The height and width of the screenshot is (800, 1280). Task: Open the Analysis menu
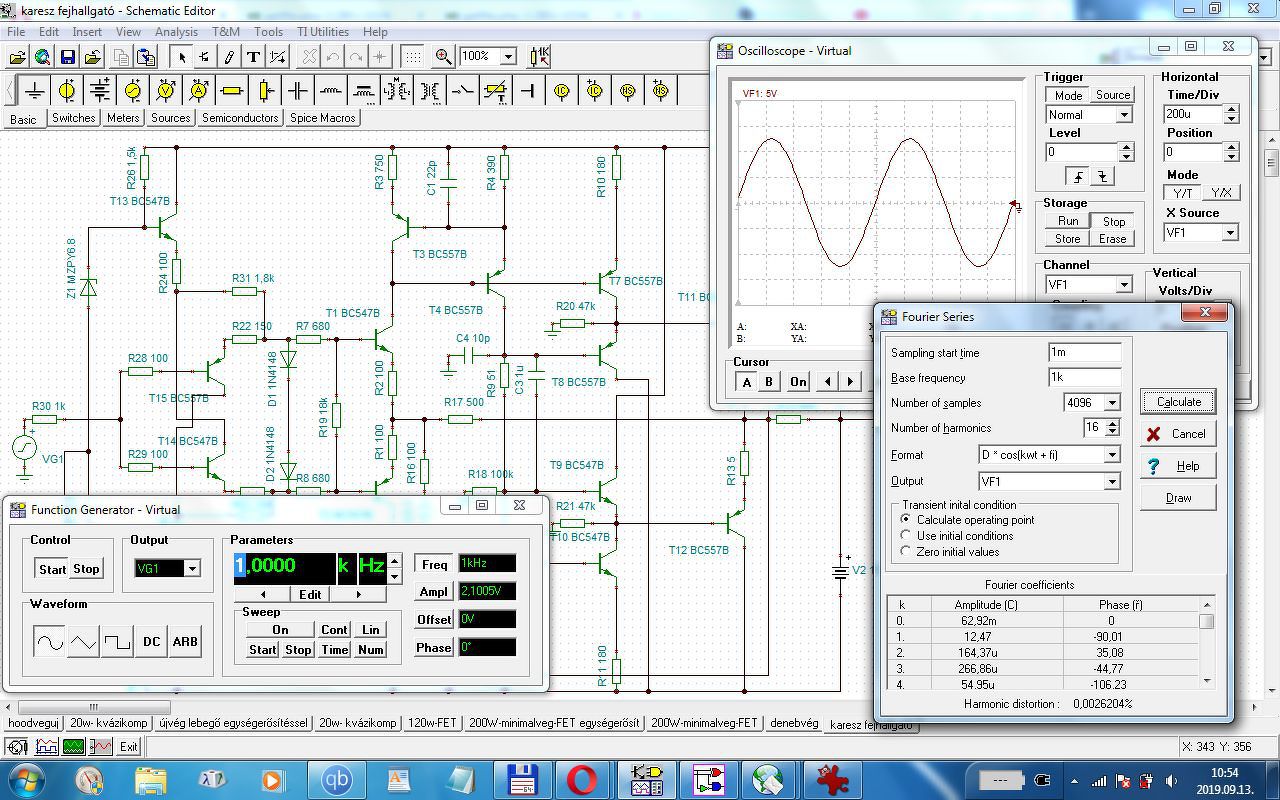pyautogui.click(x=176, y=32)
